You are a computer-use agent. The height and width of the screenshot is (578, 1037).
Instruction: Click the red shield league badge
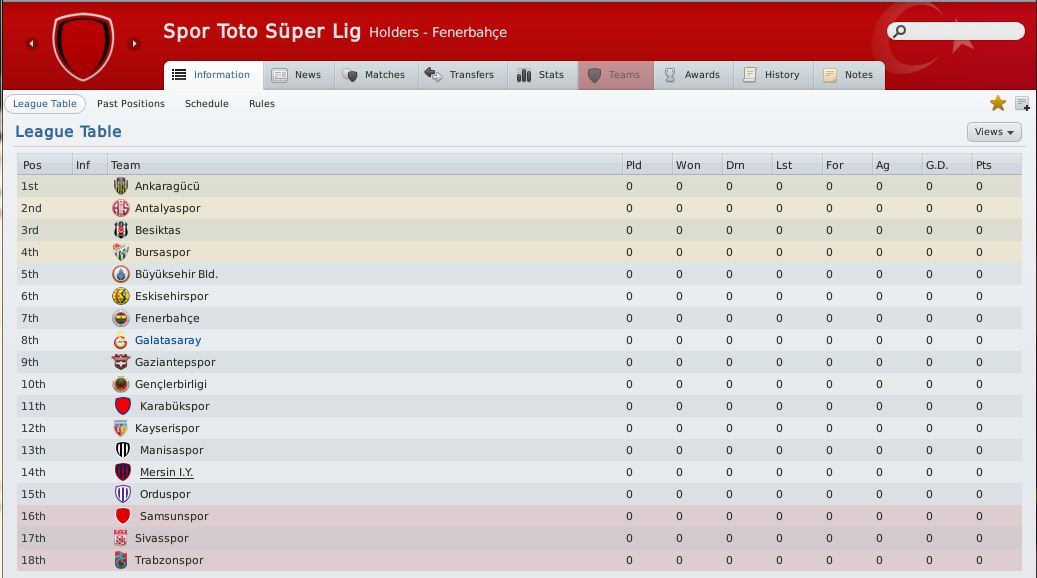(83, 46)
